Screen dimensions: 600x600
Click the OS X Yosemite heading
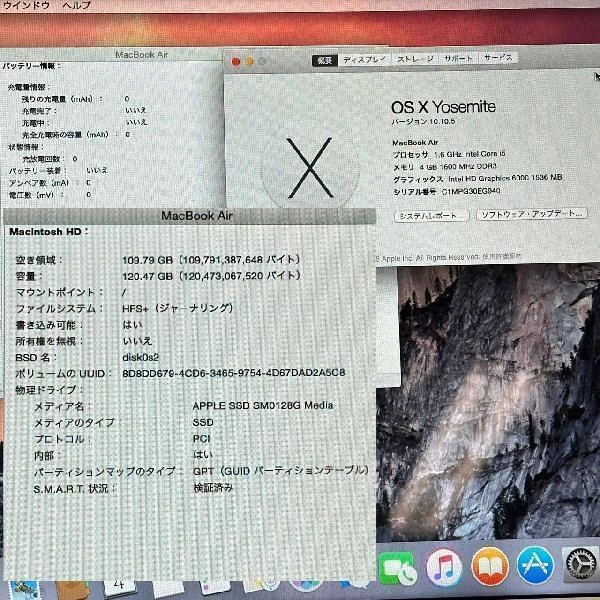(443, 107)
